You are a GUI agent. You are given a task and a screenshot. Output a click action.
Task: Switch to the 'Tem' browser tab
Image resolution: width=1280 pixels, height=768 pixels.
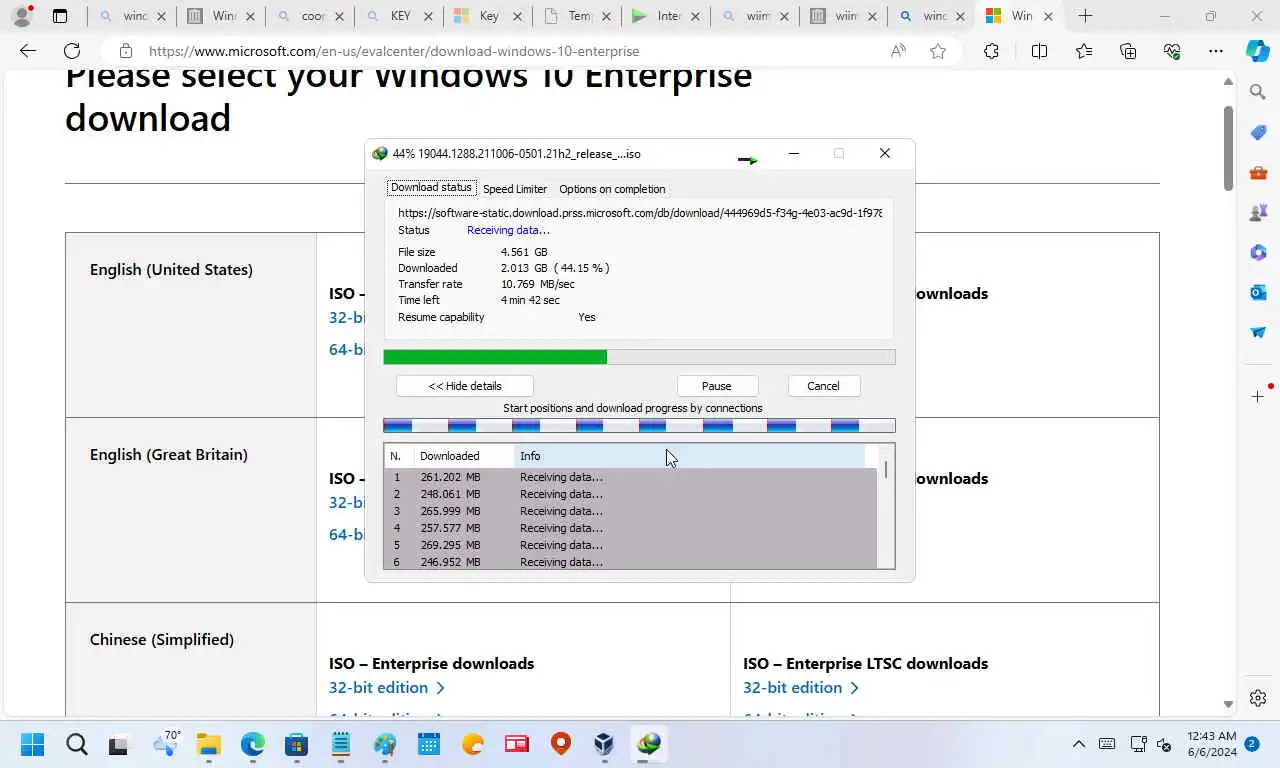[x=580, y=16]
